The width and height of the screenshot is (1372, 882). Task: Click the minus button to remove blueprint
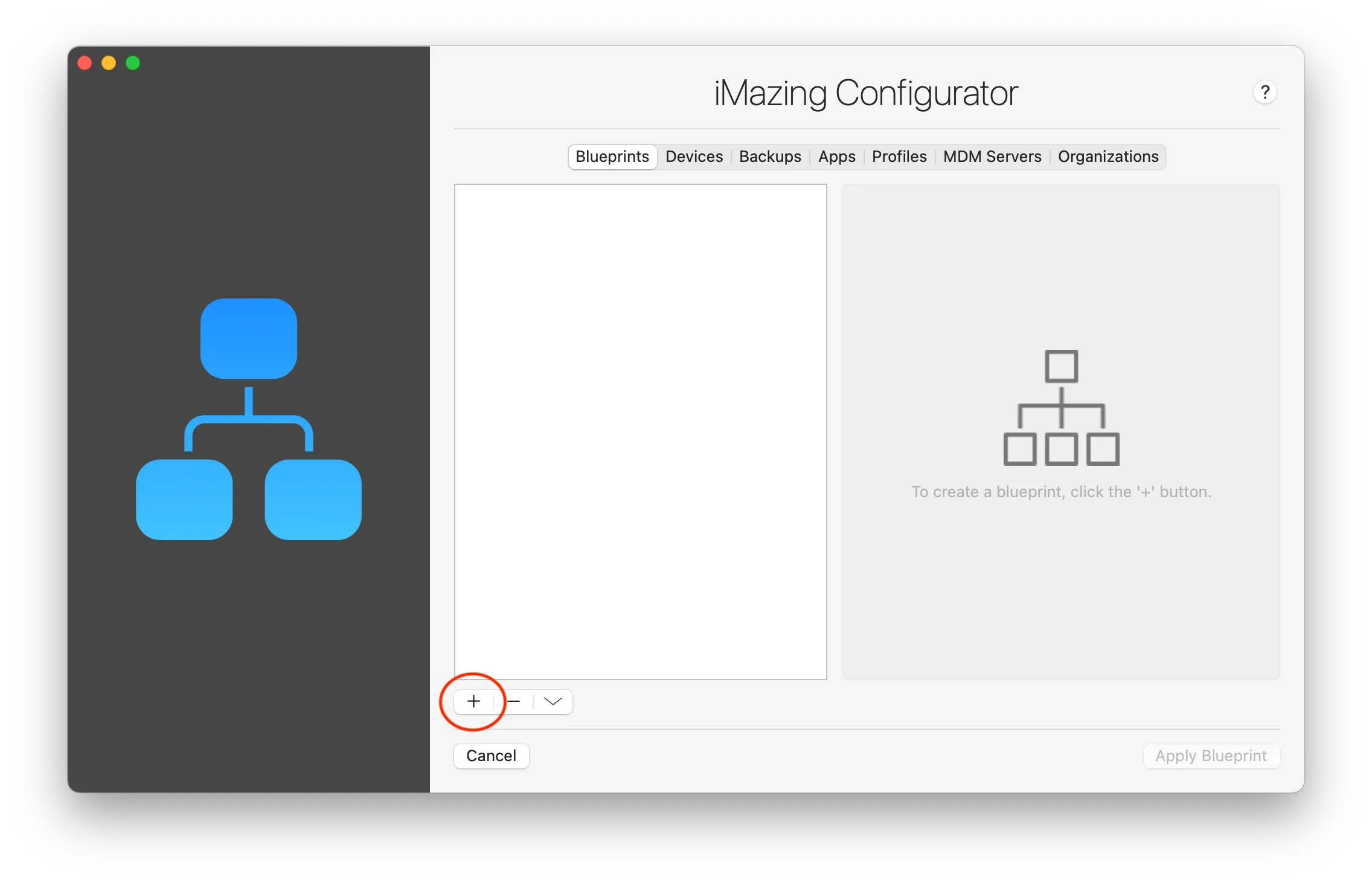pyautogui.click(x=514, y=701)
